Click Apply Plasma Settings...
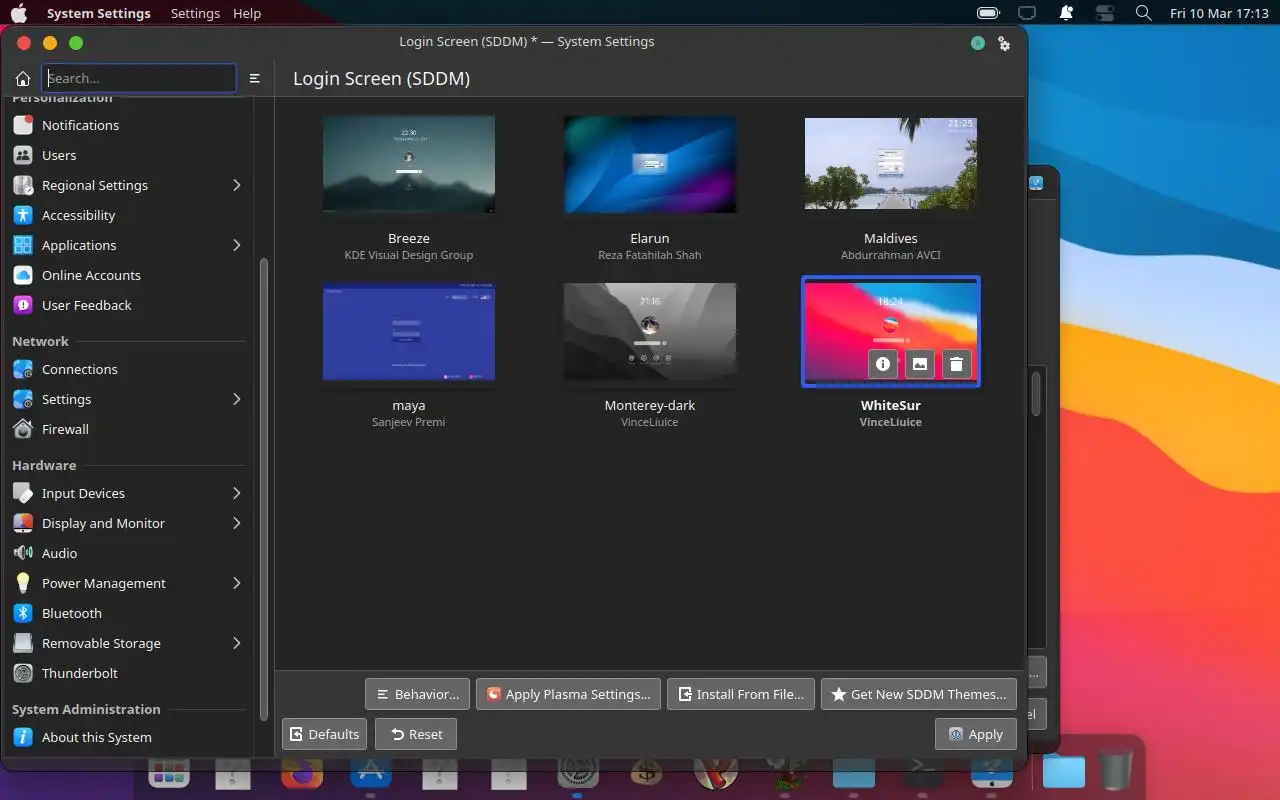The image size is (1280, 800). point(568,694)
